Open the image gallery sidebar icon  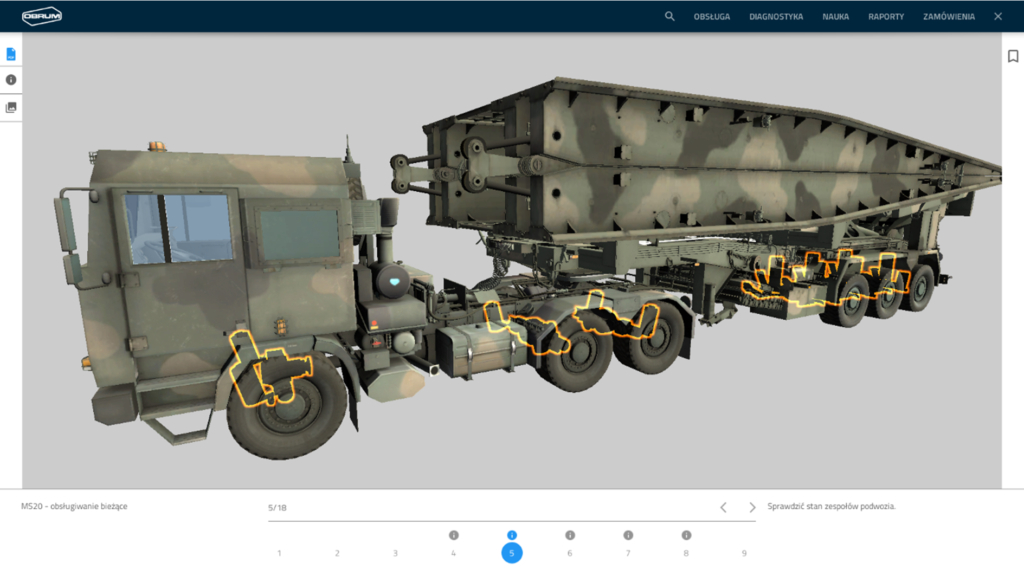(x=11, y=107)
